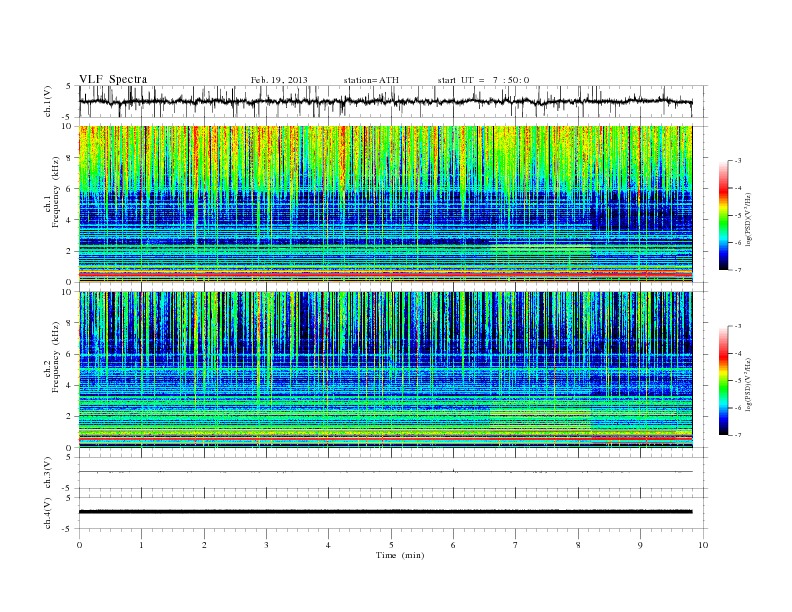792x612 pixels.
Task: Click the ch.2 spectrogram "2" kHz tick label
Action: click(69, 417)
